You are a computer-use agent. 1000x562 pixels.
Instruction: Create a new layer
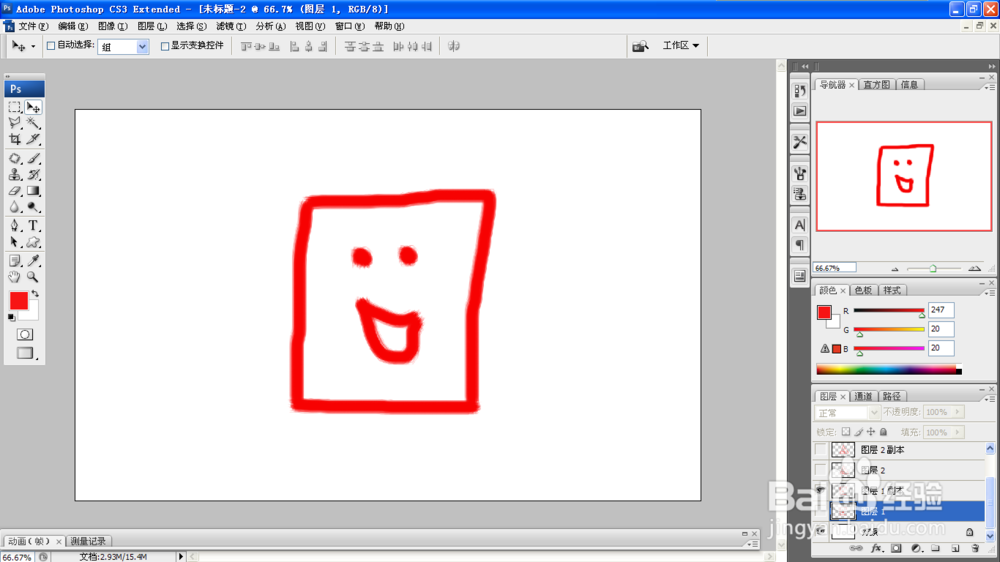point(955,548)
